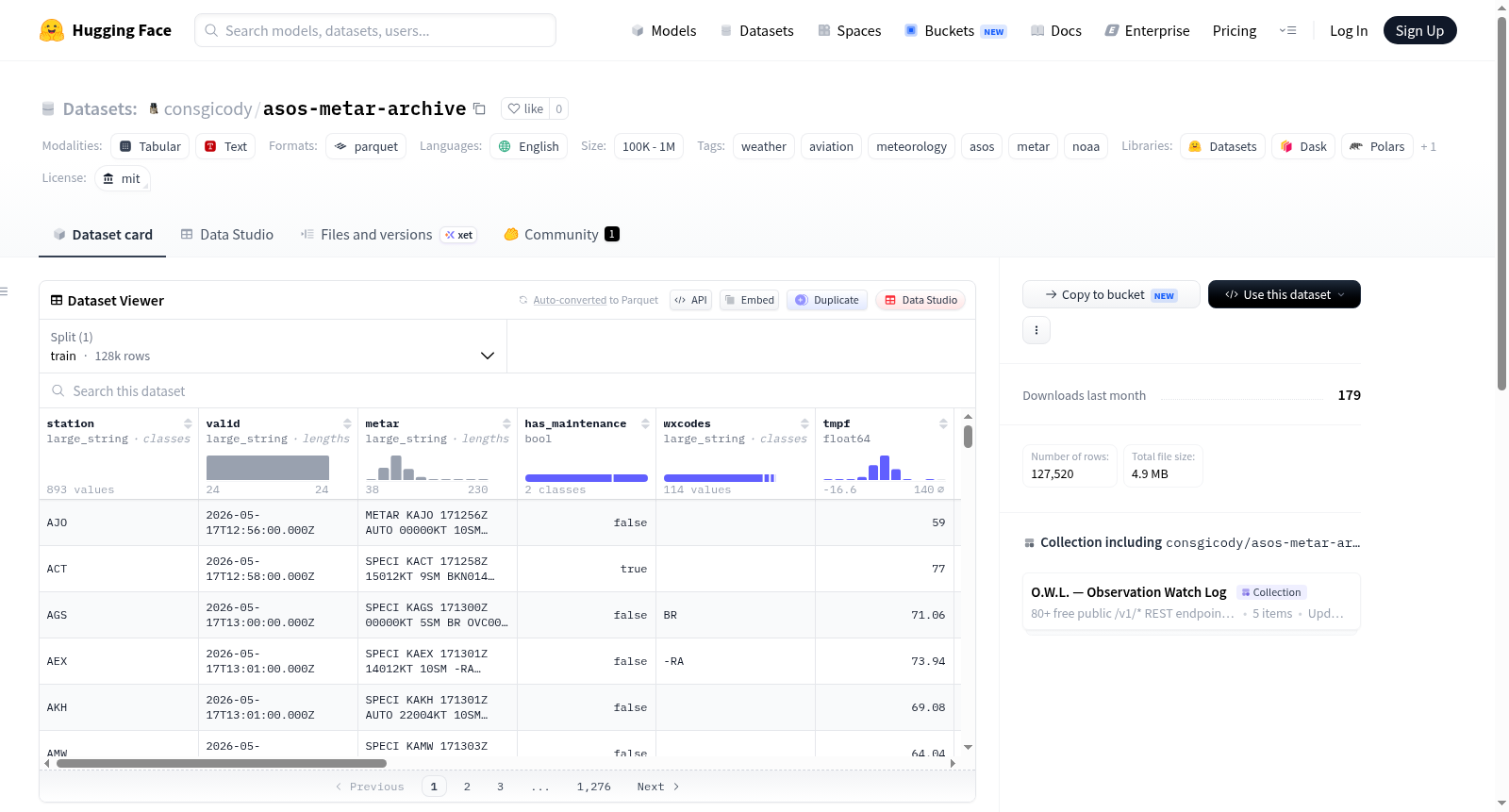Open the mit license tag

[123, 178]
